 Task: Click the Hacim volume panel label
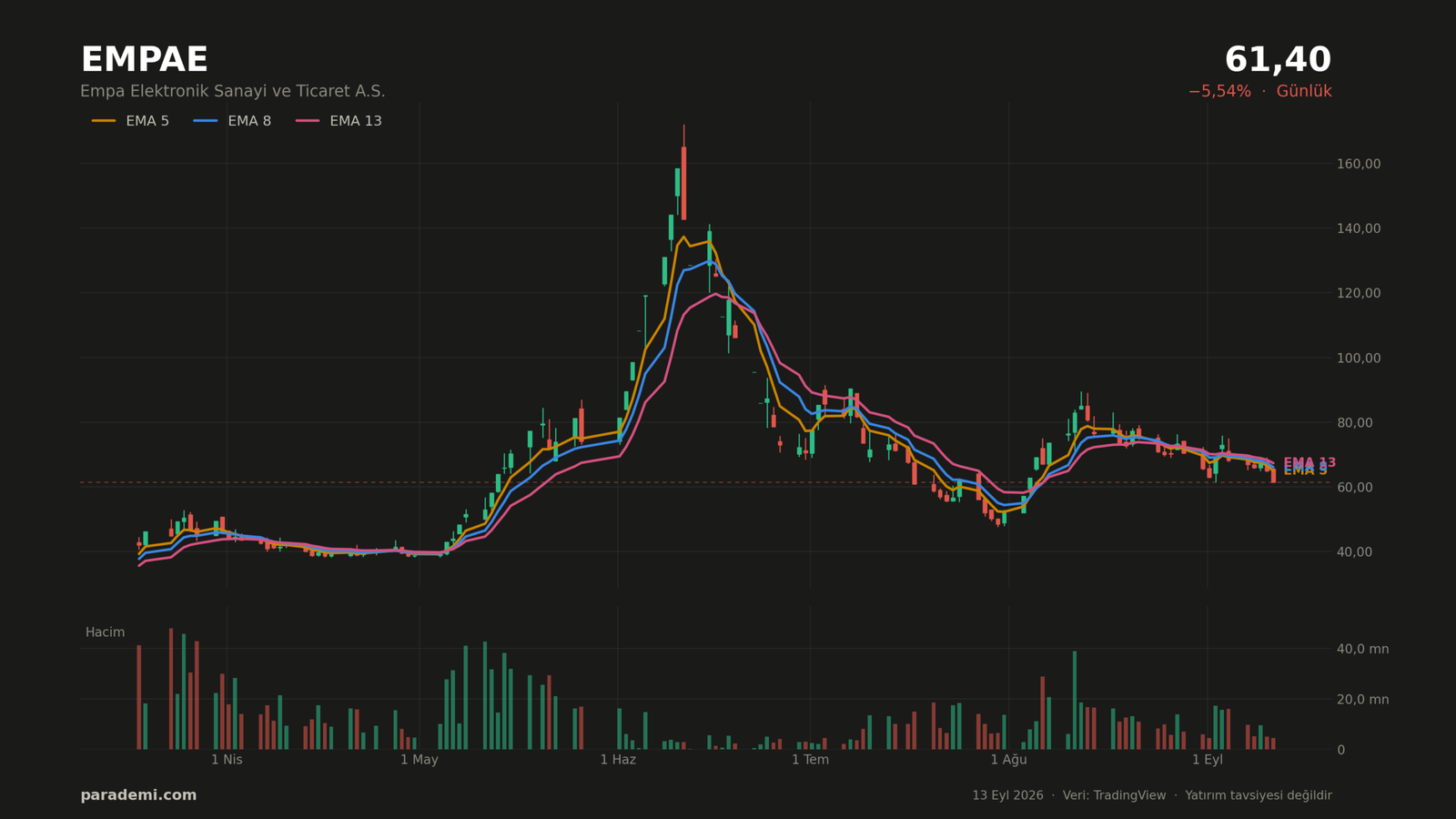105,632
